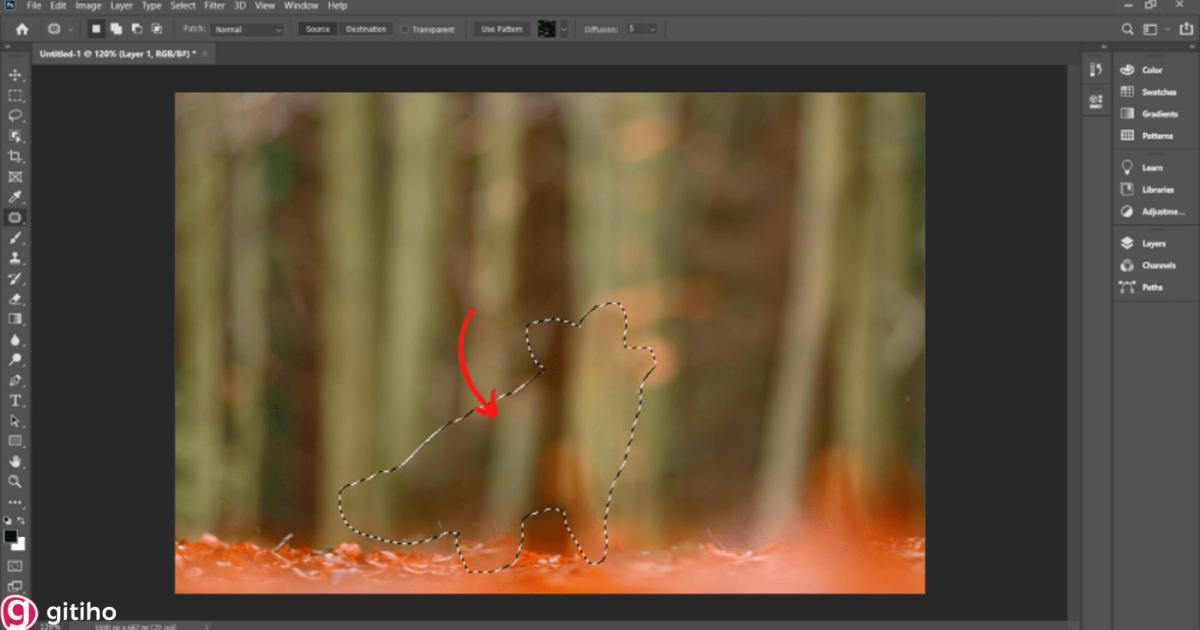
Task: Enable the Transparent checkbox
Action: click(405, 29)
